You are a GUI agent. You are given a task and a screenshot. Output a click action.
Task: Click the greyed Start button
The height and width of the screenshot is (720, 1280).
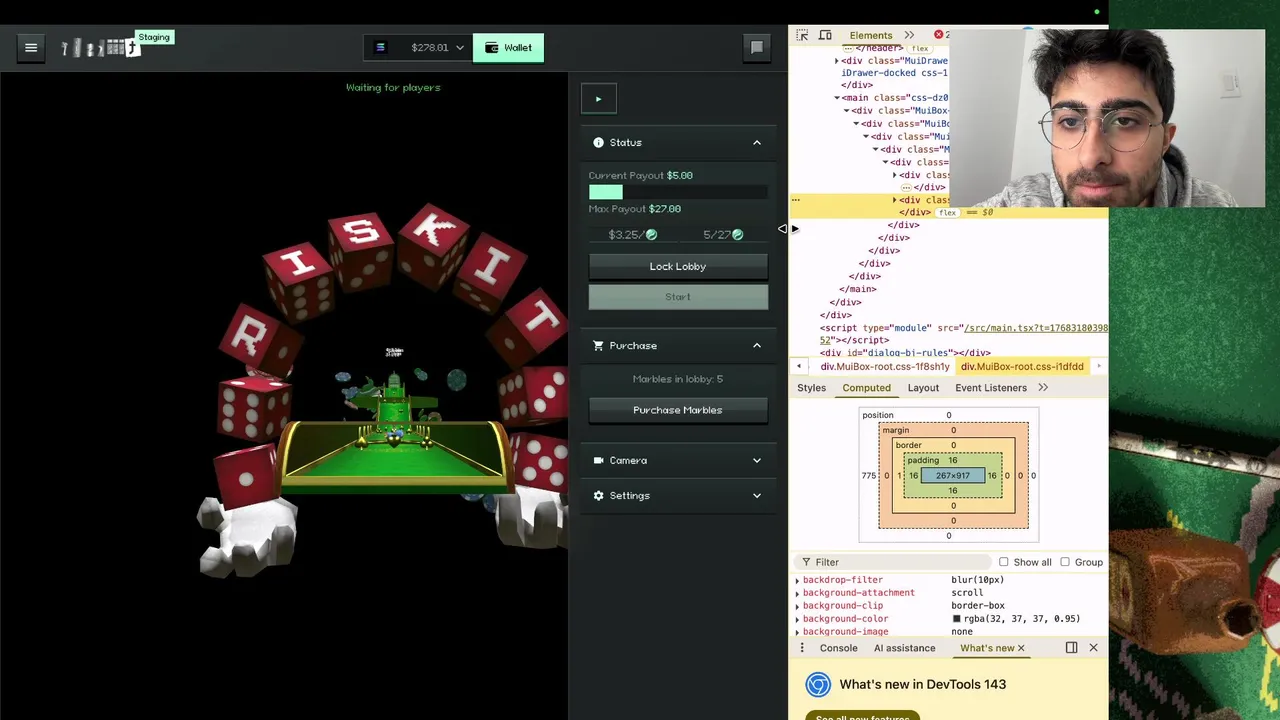click(x=678, y=297)
